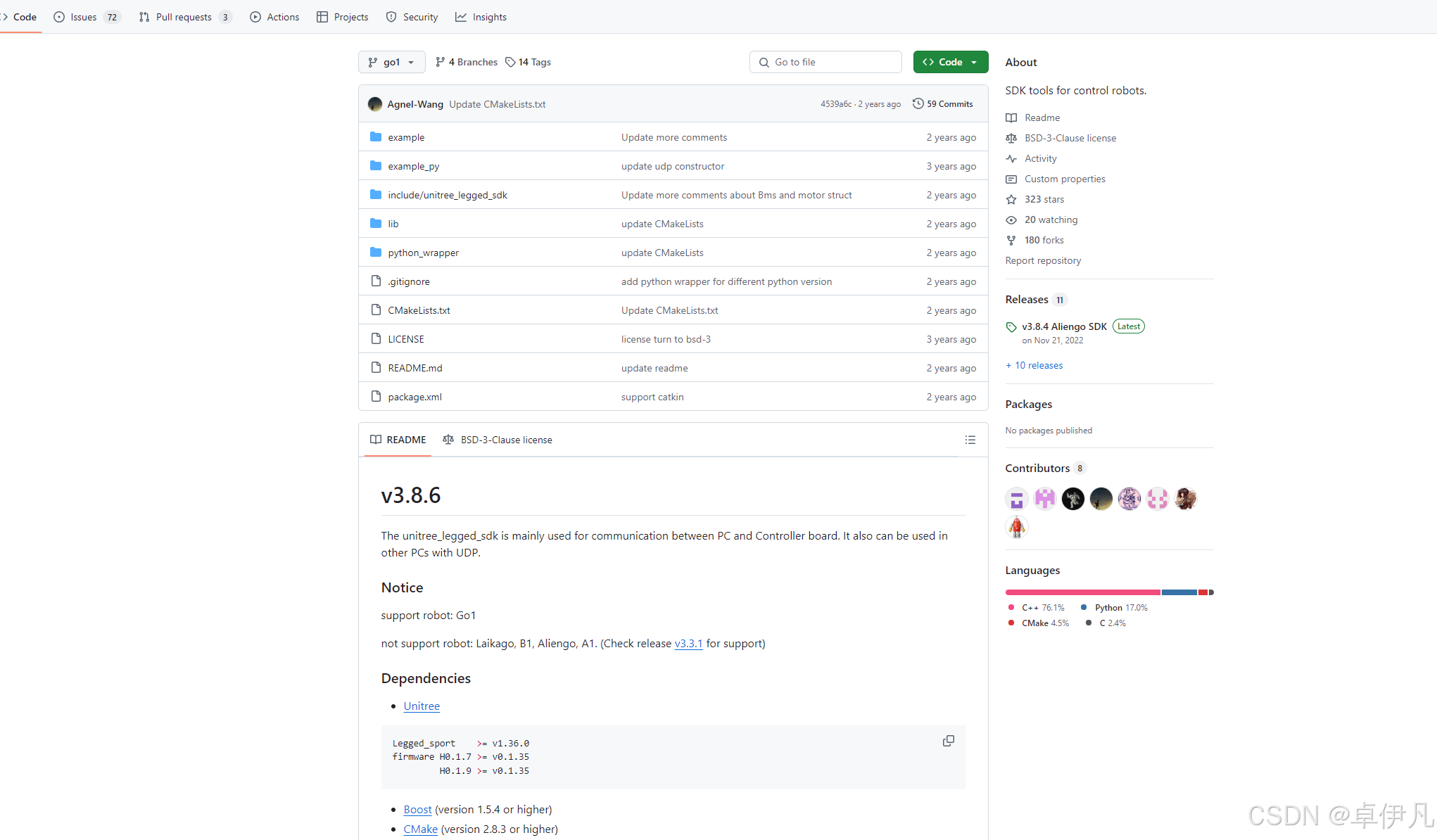The image size is (1437, 840).
Task: Open the green Code dropdown button
Action: click(950, 62)
